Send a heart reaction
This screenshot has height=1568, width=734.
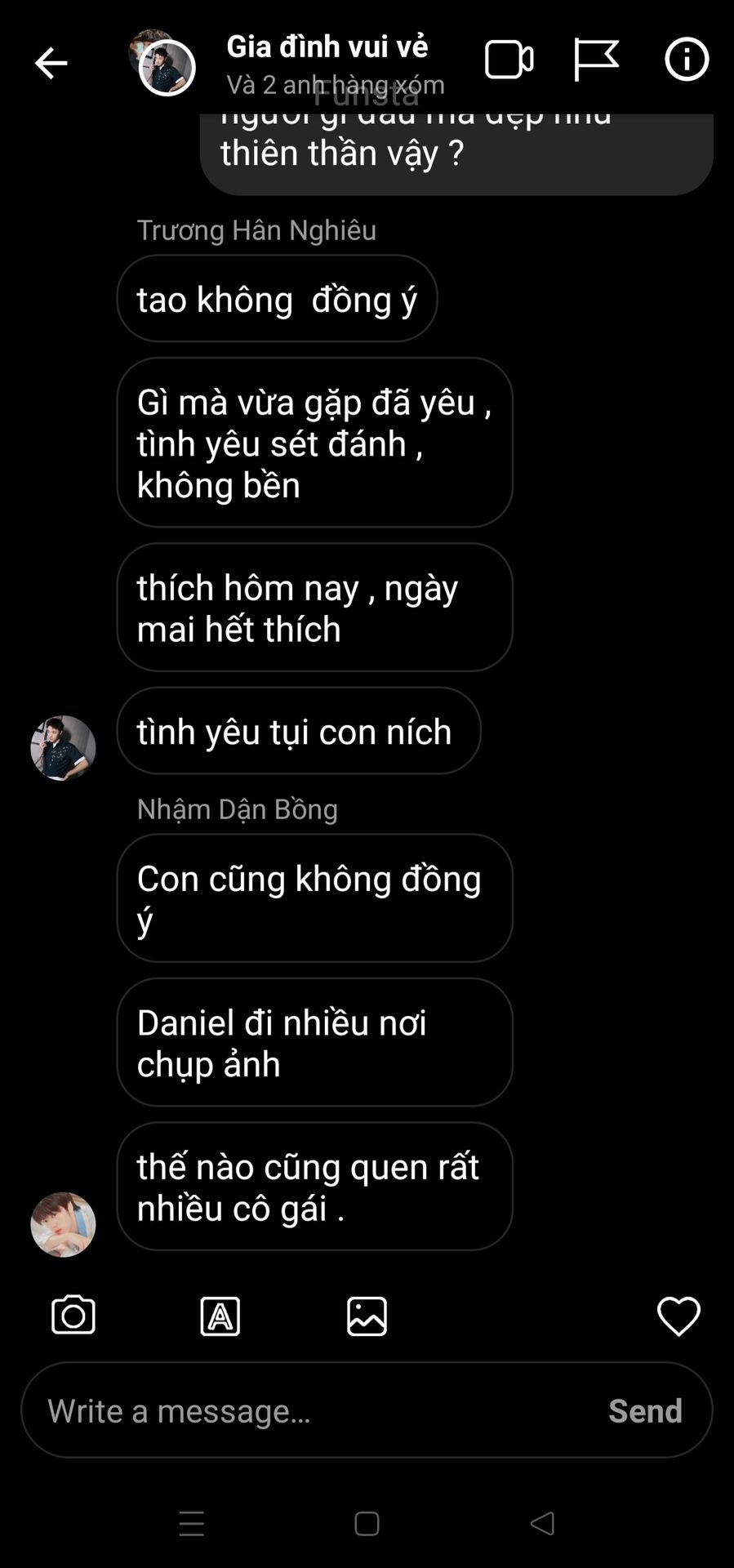(x=678, y=1316)
